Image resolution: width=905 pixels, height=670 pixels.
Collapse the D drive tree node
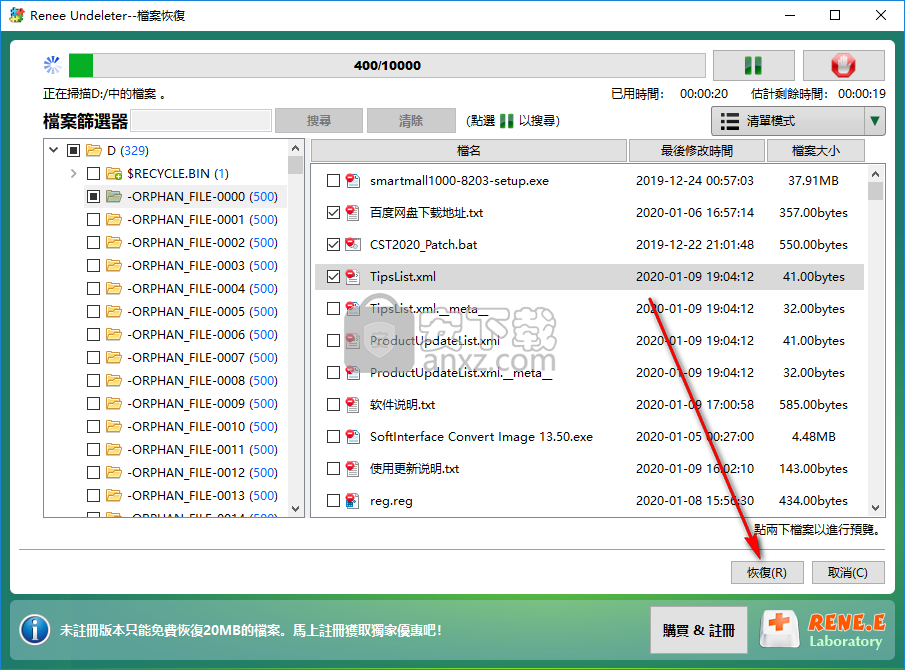[x=54, y=150]
